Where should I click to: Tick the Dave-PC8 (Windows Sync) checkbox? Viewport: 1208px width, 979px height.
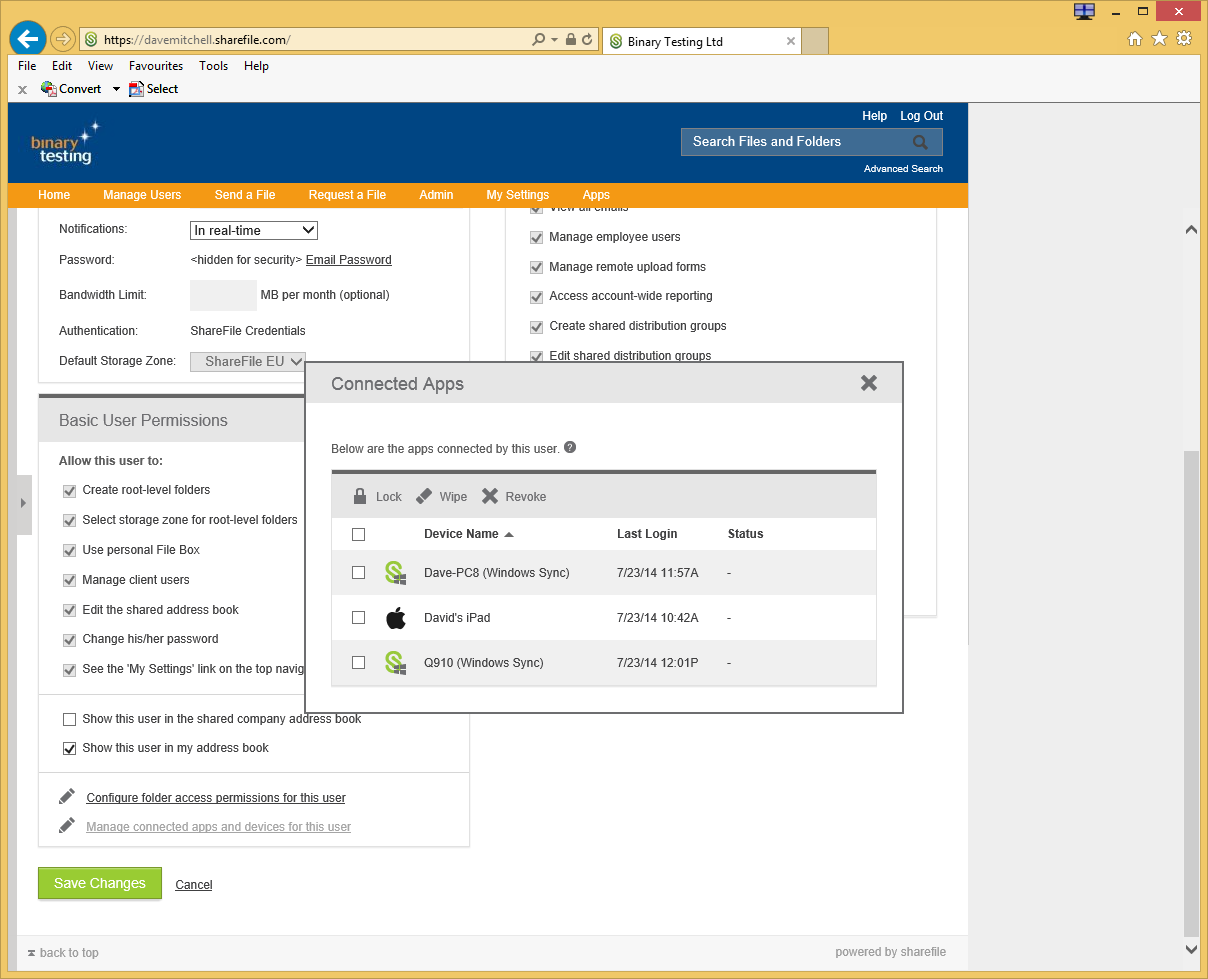pyautogui.click(x=359, y=573)
